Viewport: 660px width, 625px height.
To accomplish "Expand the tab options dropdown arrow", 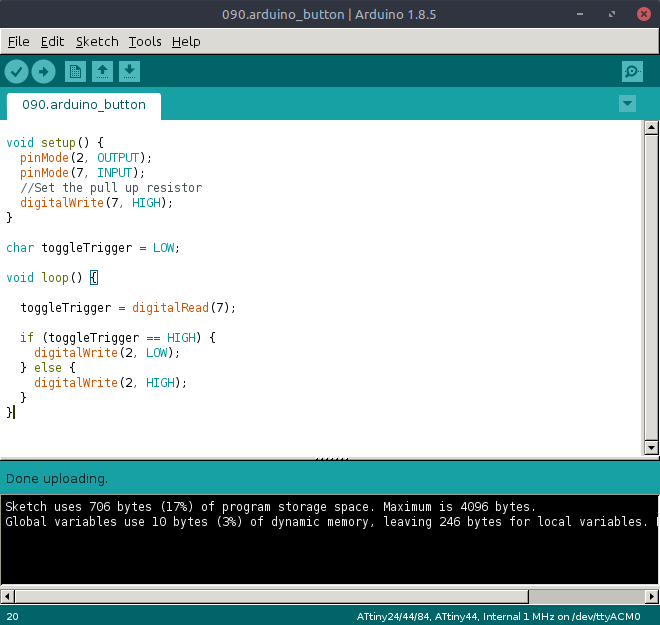I will tap(627, 104).
